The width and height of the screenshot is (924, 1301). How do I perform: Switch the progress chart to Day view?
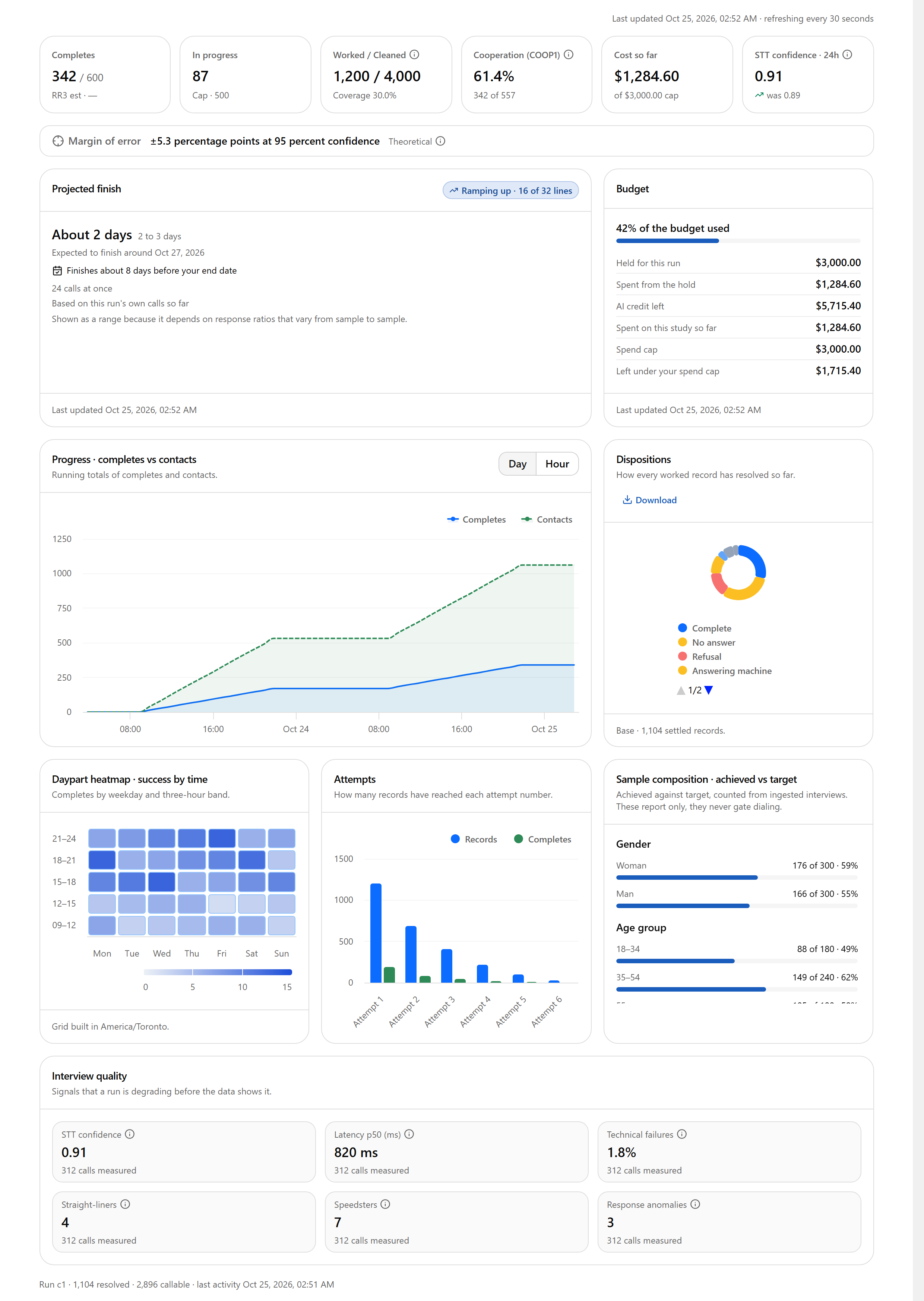[517, 464]
